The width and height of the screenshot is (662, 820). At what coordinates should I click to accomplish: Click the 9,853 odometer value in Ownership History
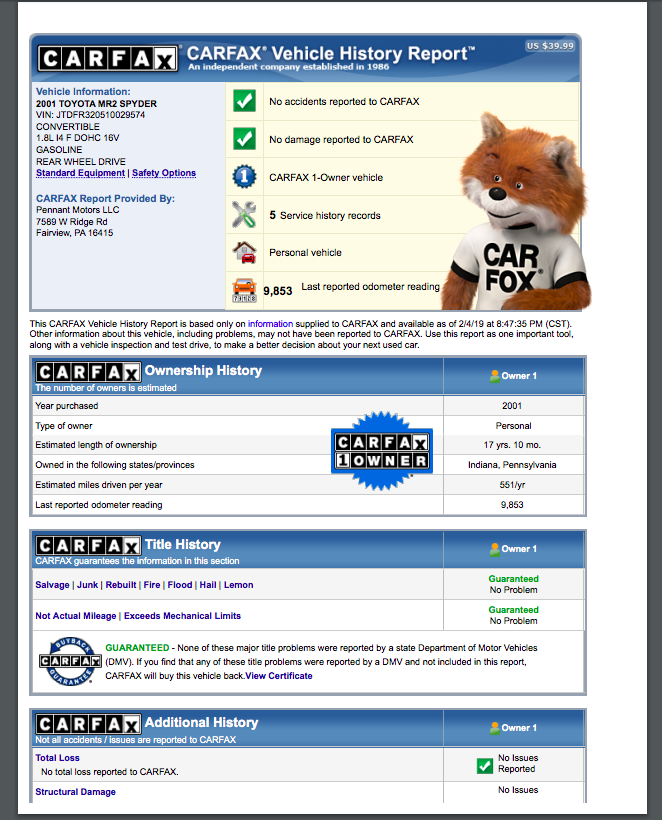512,505
